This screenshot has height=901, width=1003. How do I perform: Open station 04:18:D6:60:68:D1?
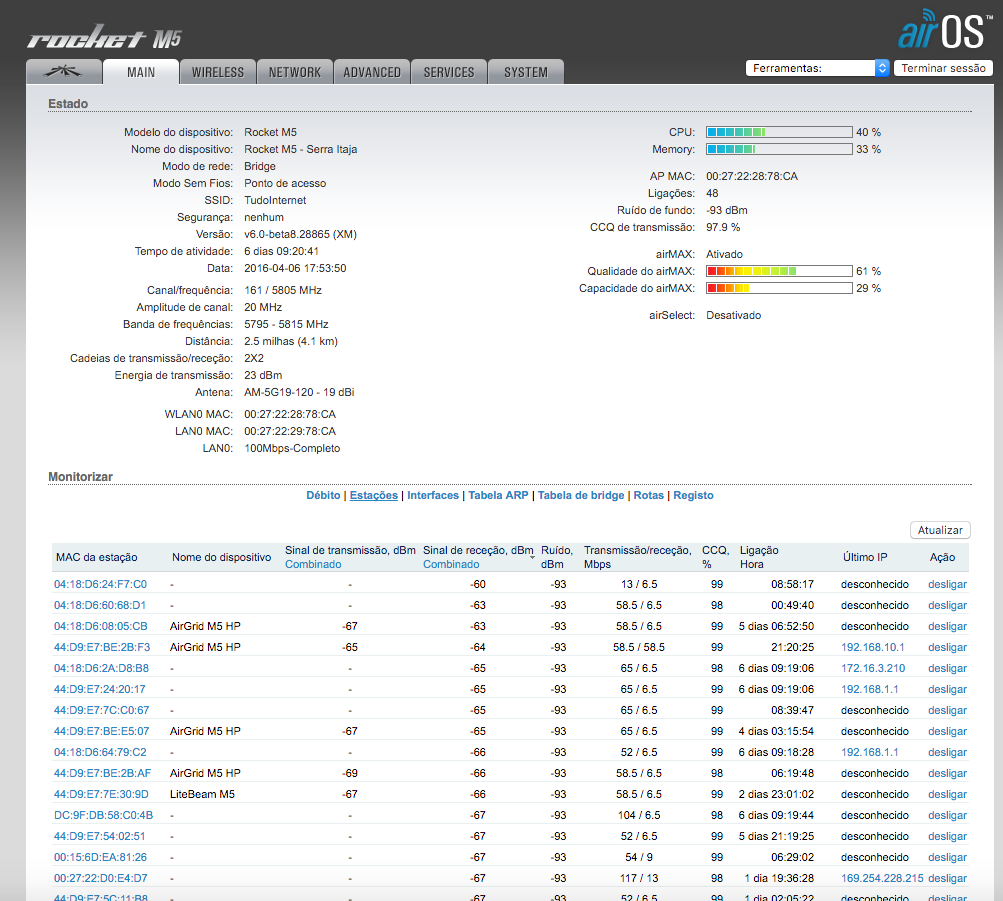[x=100, y=605]
